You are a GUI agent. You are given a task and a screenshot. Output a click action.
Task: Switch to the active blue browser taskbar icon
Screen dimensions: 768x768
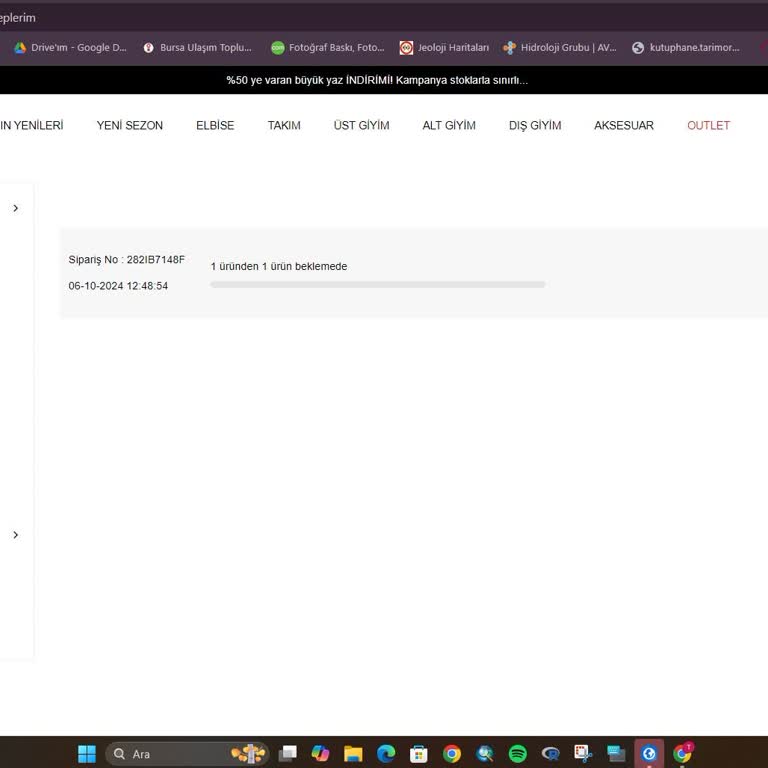649,753
